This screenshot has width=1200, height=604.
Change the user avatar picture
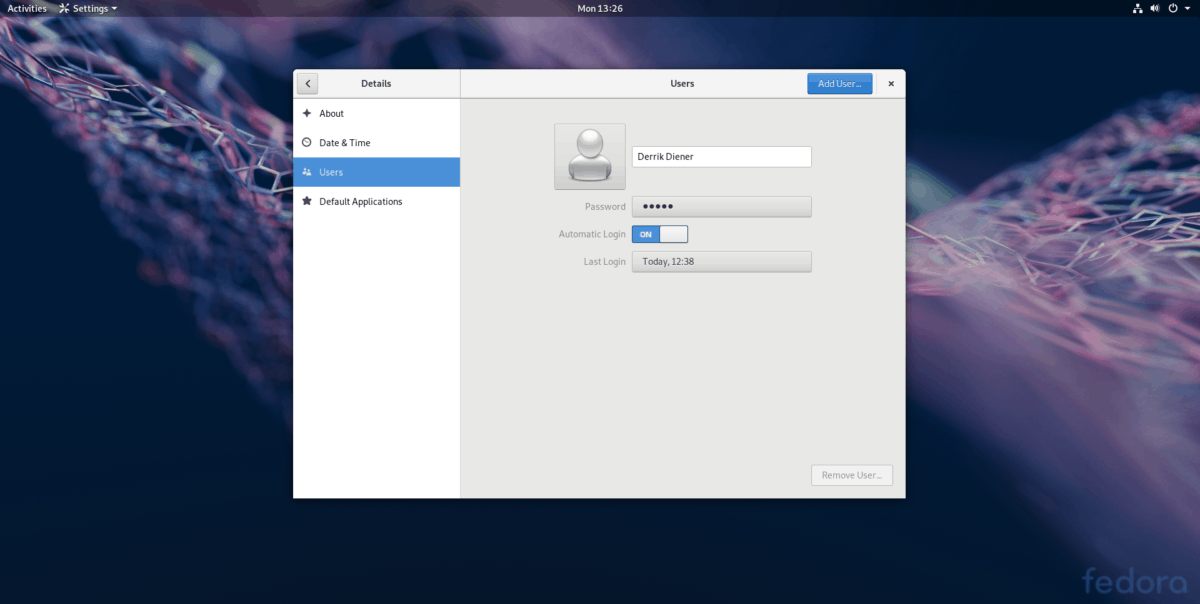[x=589, y=156]
